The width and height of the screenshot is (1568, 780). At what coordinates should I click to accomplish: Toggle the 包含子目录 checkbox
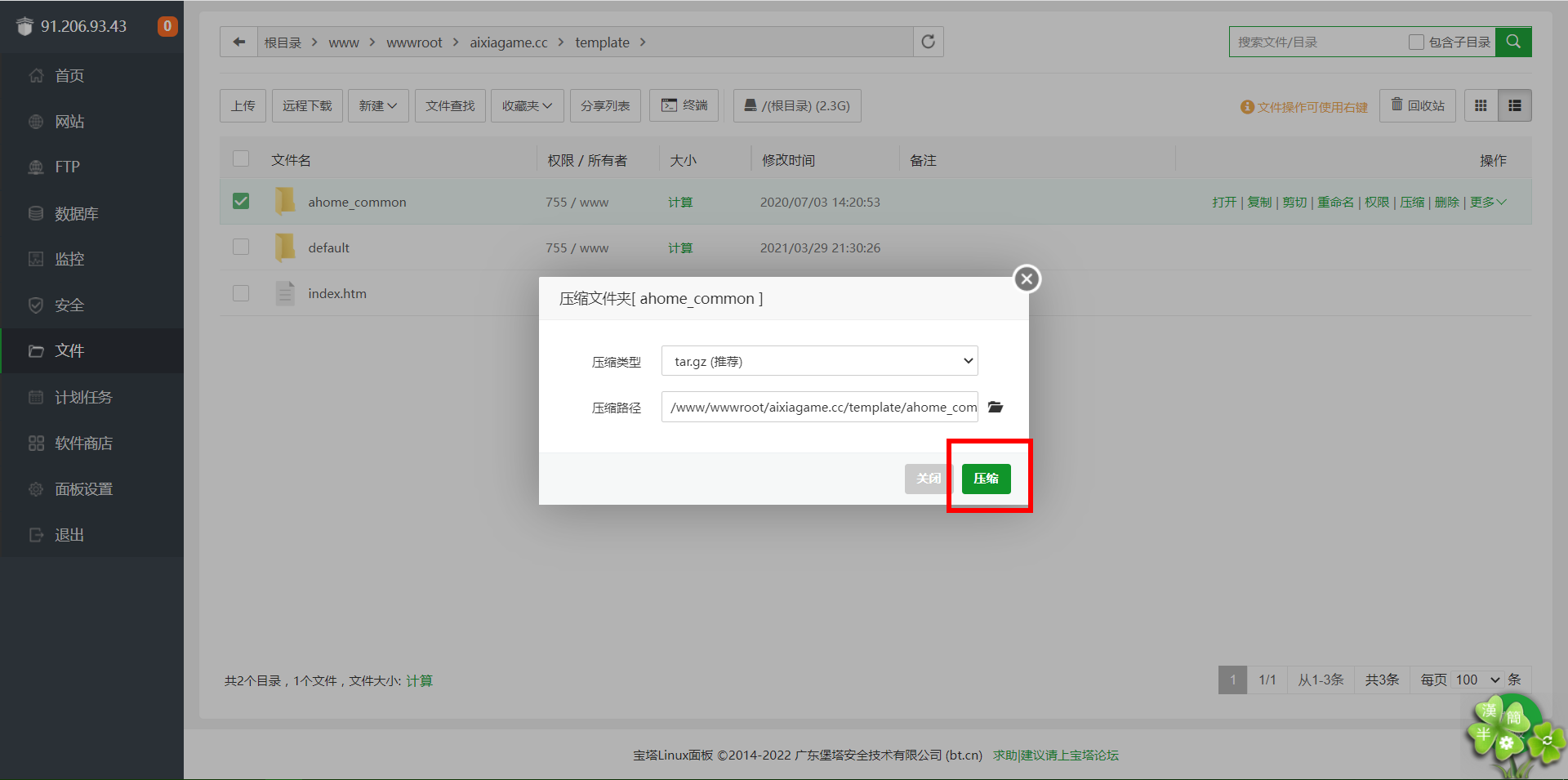tap(1416, 42)
